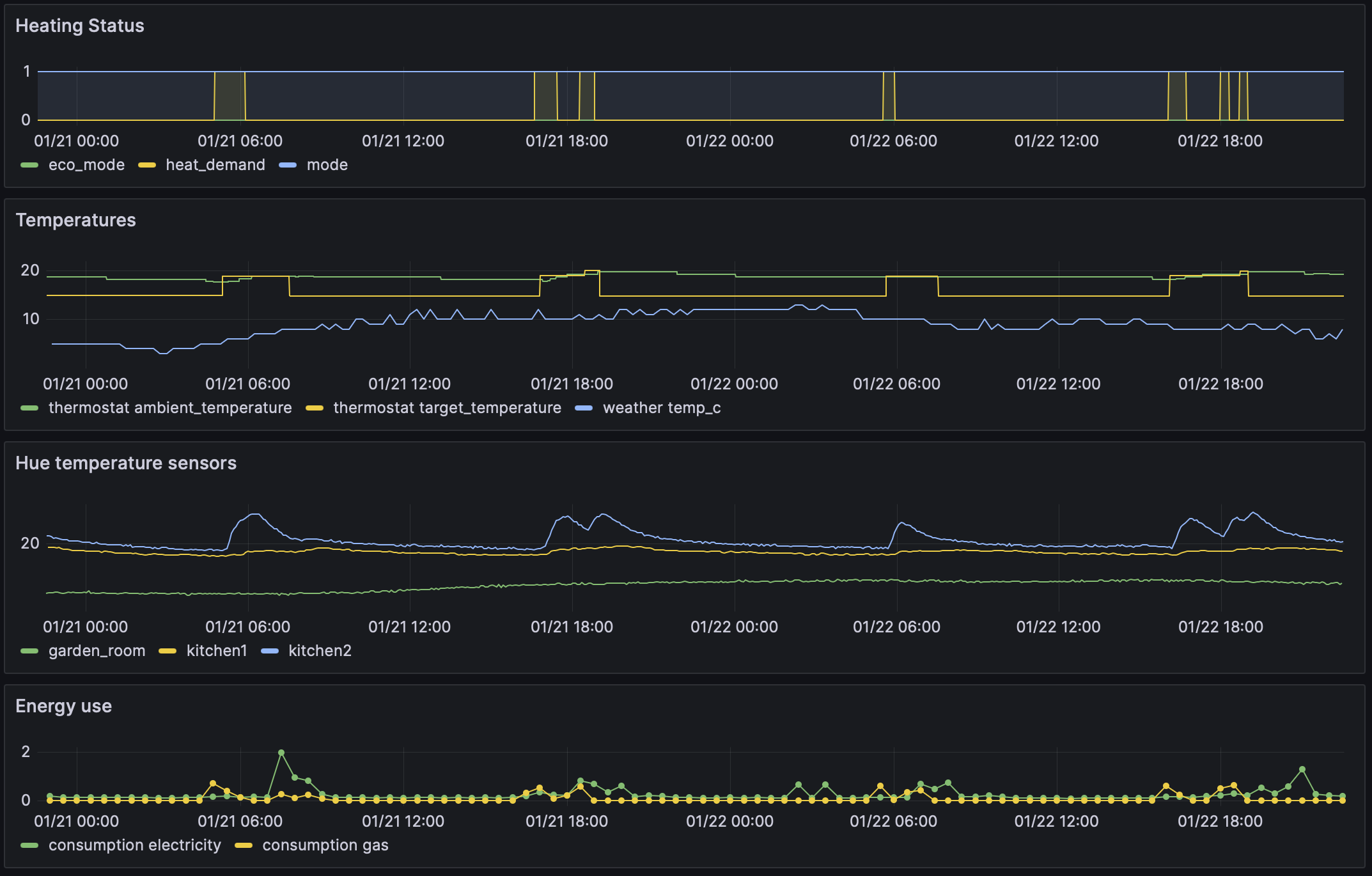Click the blue kitchen2 color swatch
1372x876 pixels.
tap(270, 651)
